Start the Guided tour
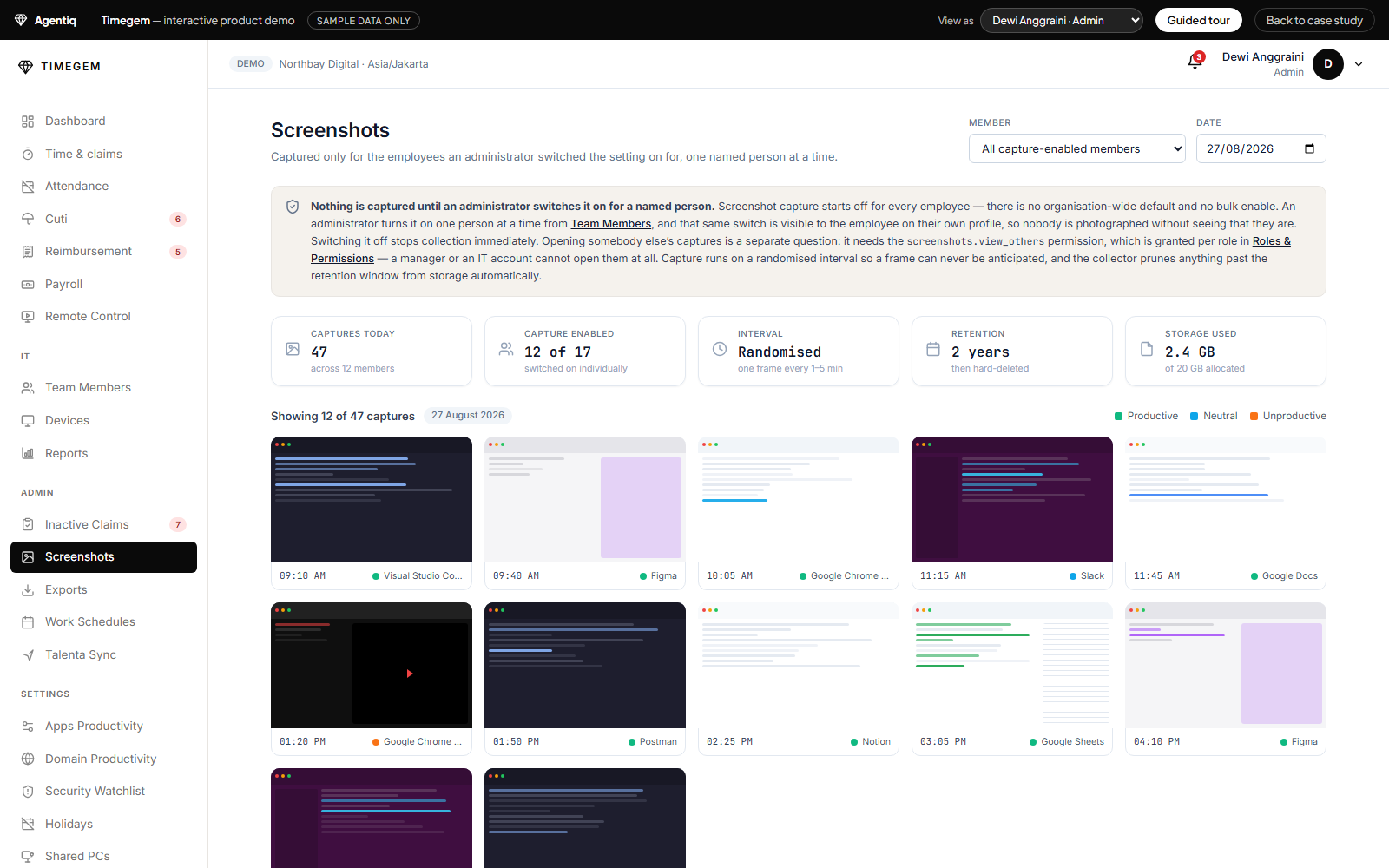Viewport: 1389px width, 868px height. (1198, 20)
